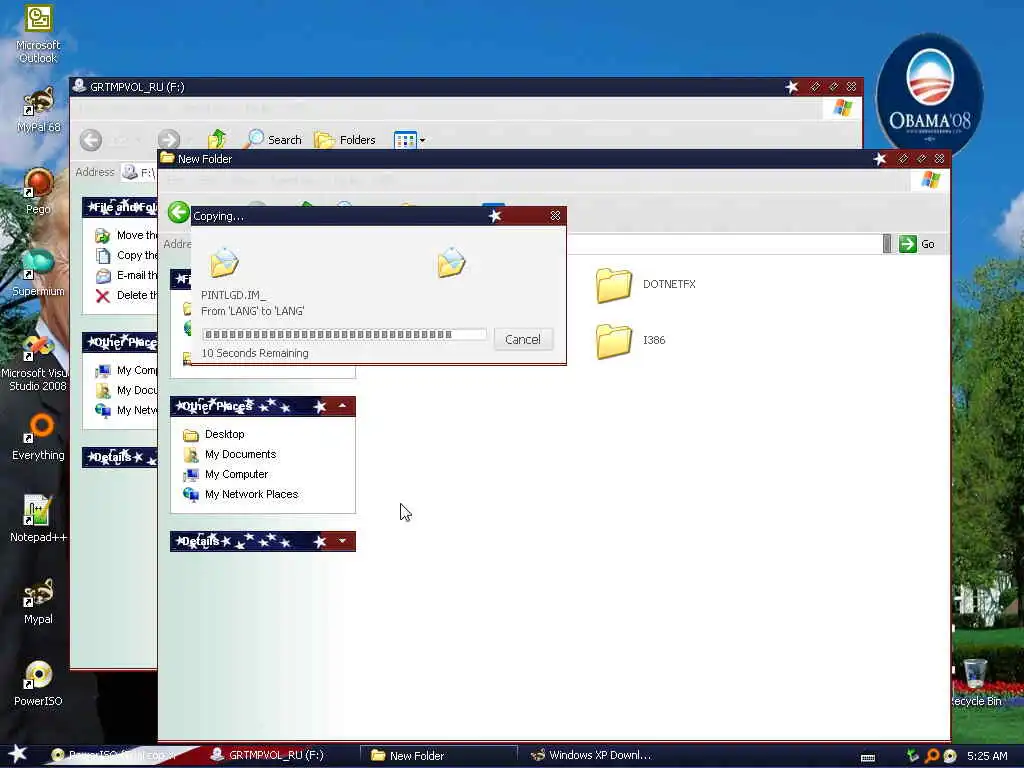Go up one folder level in GRTMPVOL_RU window

(217, 139)
